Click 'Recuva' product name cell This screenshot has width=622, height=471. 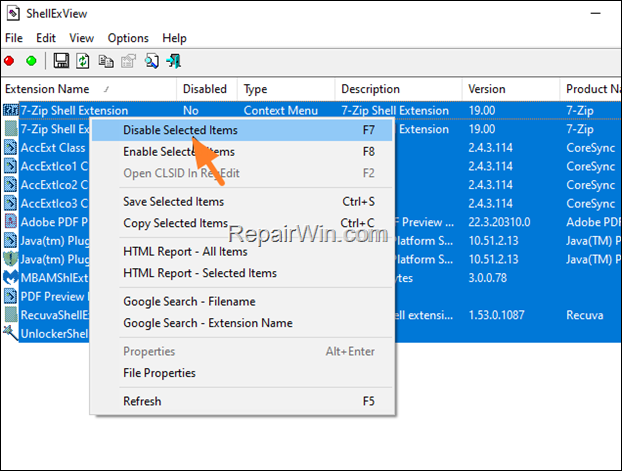585,315
